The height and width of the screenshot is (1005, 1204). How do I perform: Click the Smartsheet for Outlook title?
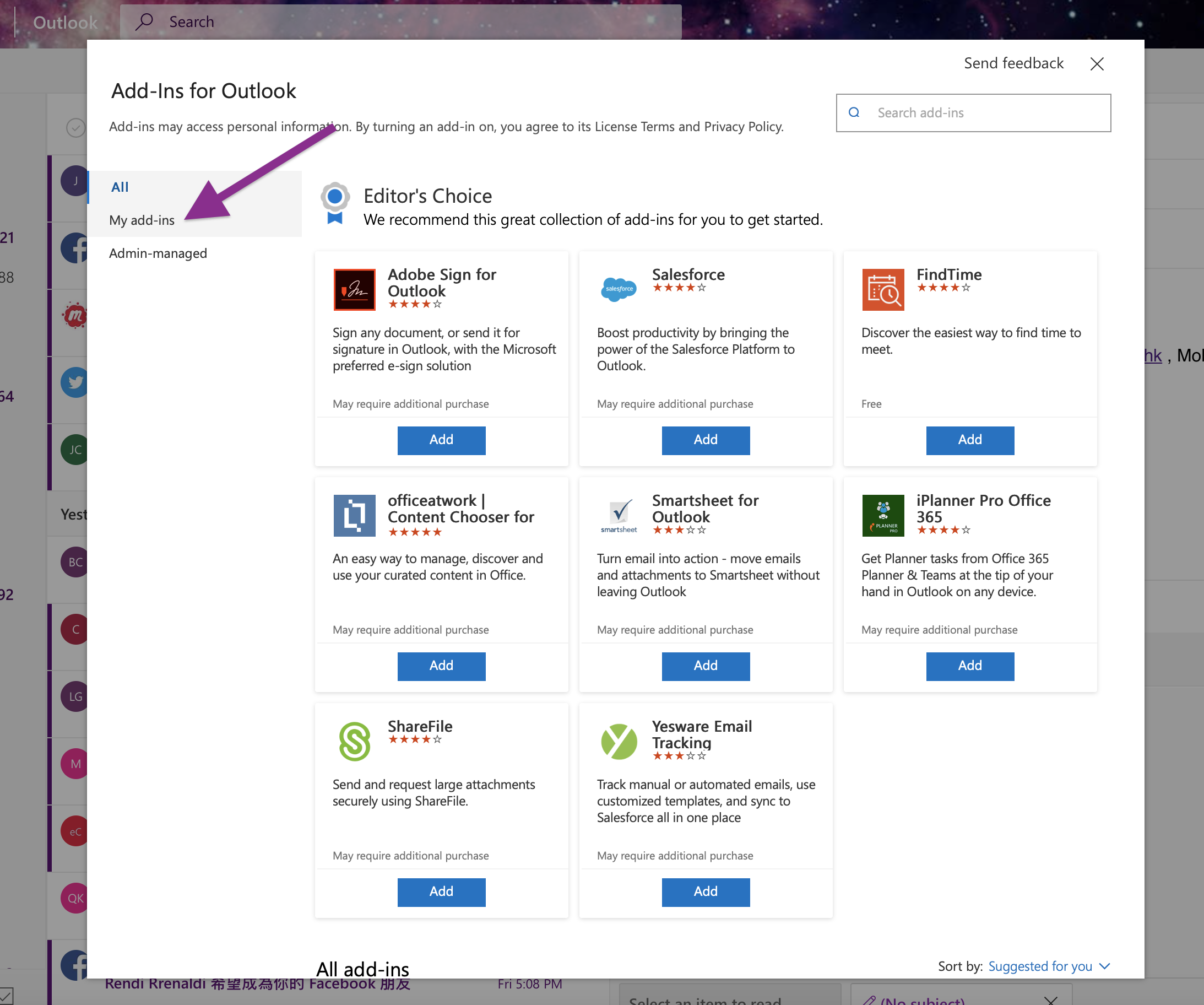tap(704, 509)
